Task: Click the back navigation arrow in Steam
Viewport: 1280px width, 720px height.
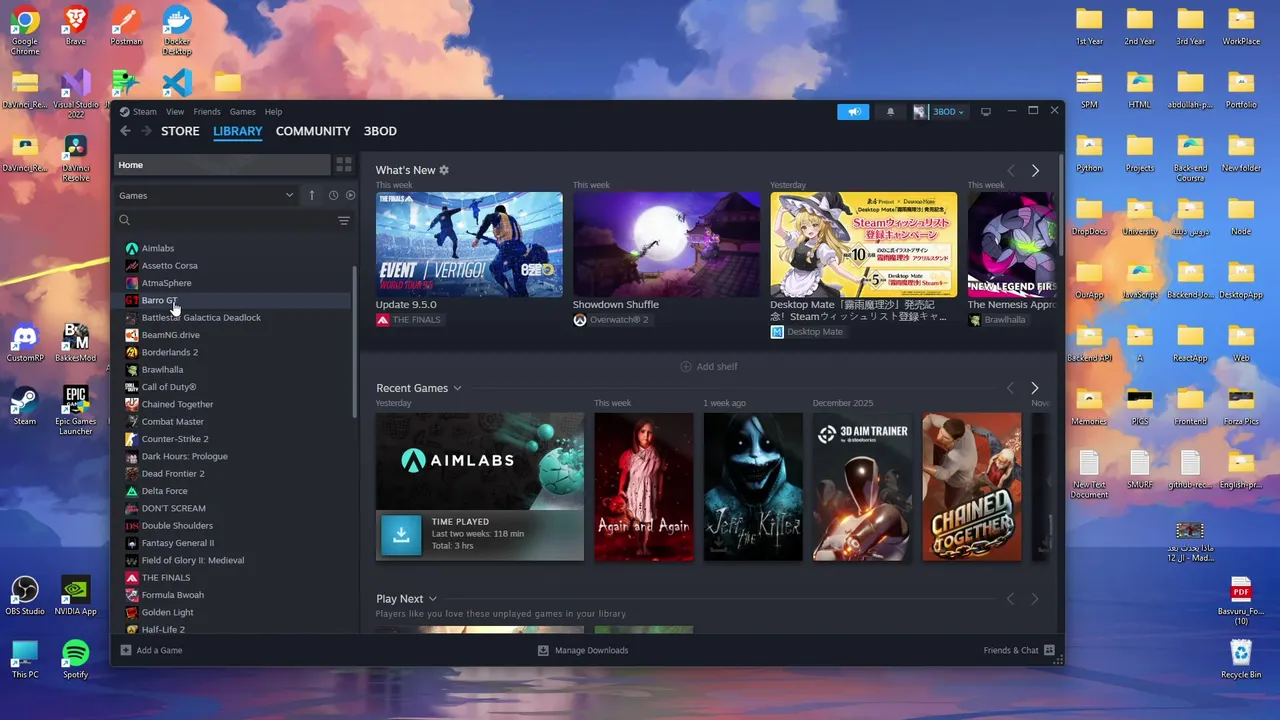Action: point(125,131)
